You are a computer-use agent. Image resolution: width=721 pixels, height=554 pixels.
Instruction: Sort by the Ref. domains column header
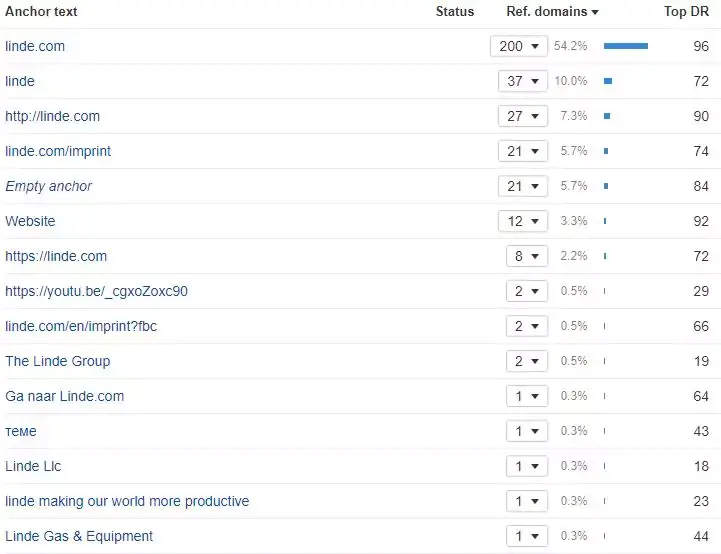552,12
